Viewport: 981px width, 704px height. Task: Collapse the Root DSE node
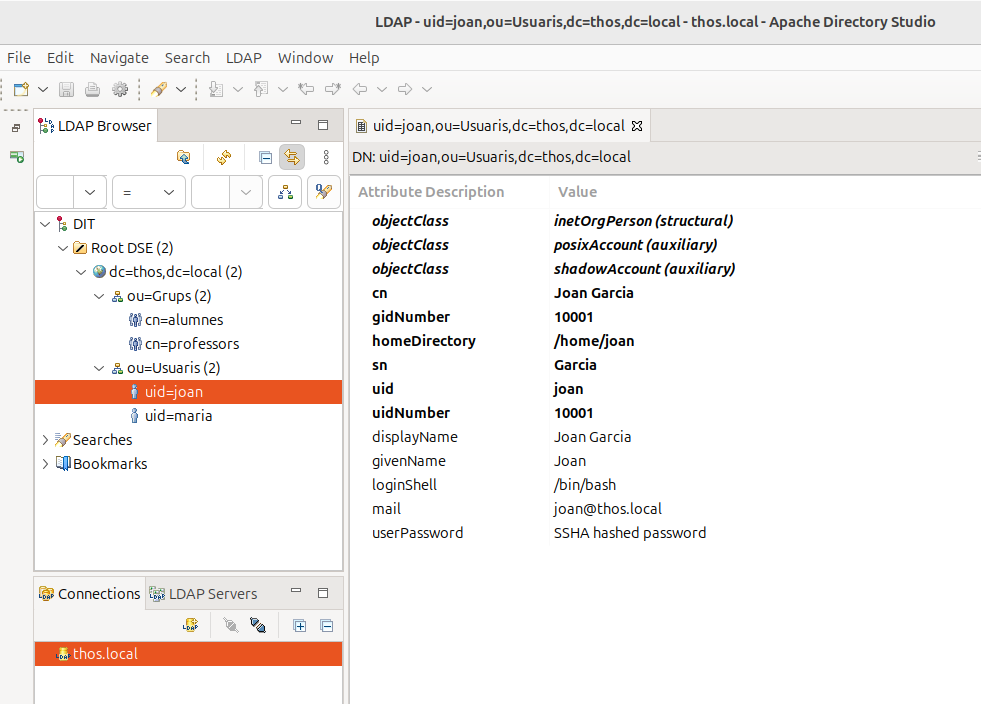coord(63,248)
